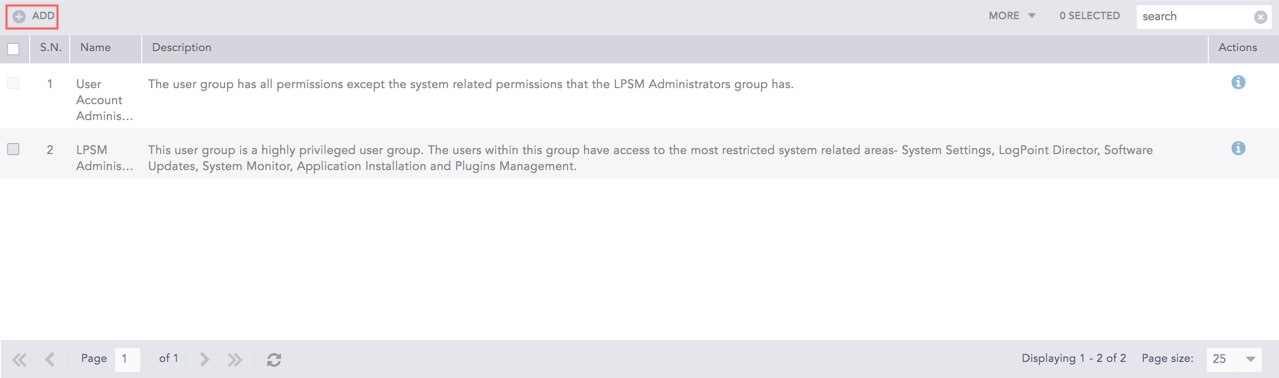The image size is (1279, 378).
Task: Select the LPSM Administrators group name
Action: tap(104, 158)
